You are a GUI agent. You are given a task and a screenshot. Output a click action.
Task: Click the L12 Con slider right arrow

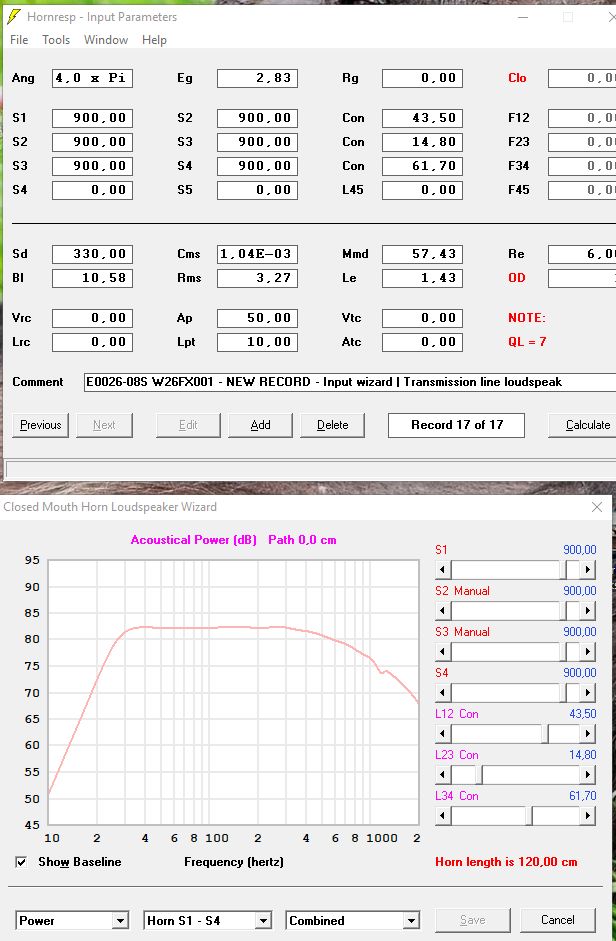point(588,734)
